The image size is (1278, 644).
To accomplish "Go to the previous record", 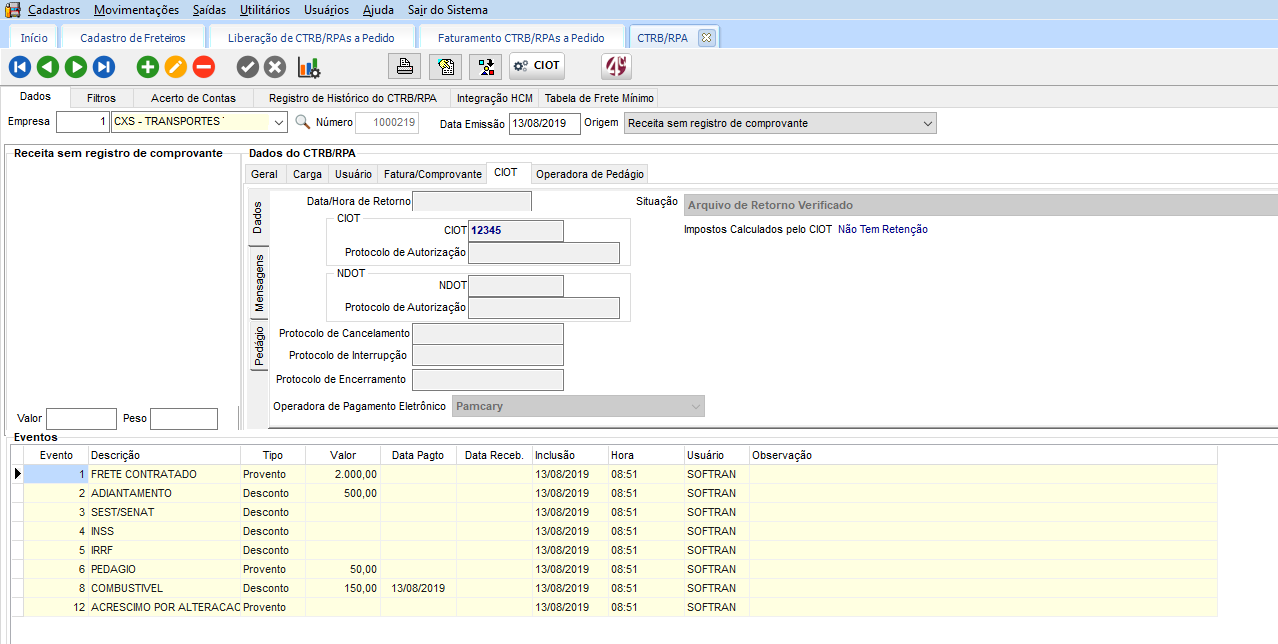I will tap(47, 67).
